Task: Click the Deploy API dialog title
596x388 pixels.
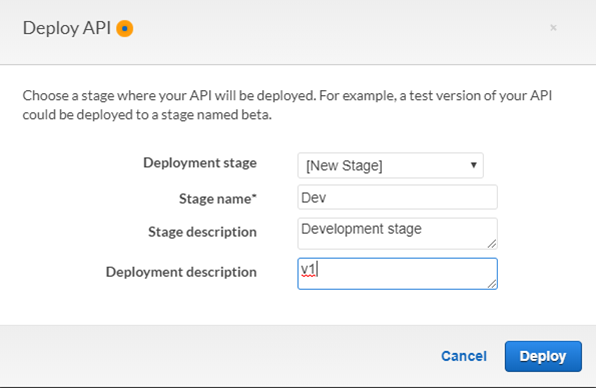Action: (67, 29)
